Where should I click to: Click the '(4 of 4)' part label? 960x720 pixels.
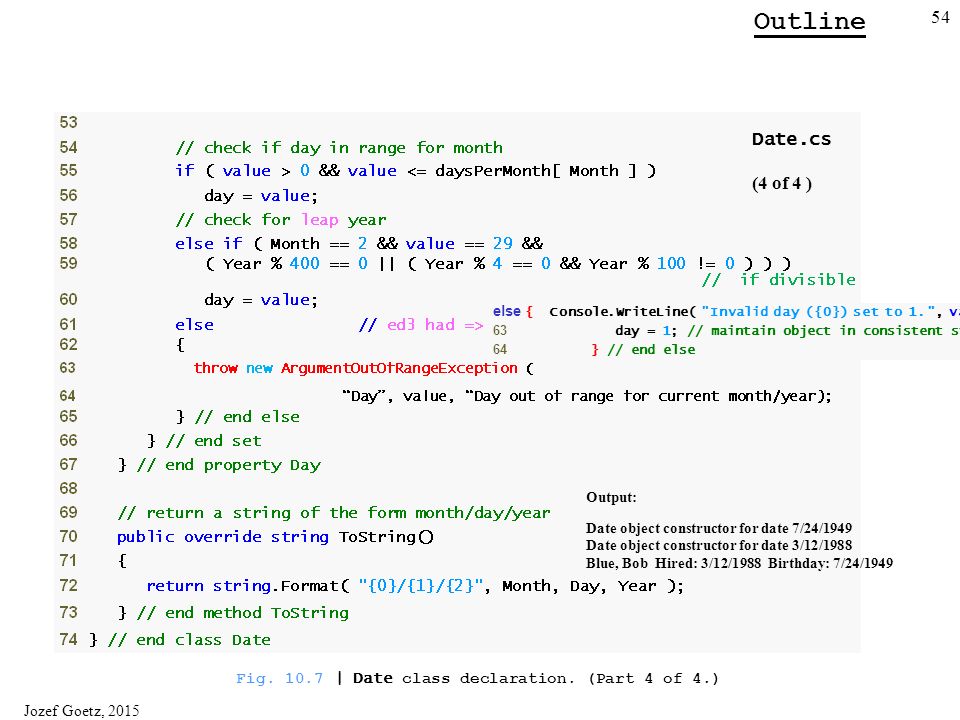click(782, 184)
